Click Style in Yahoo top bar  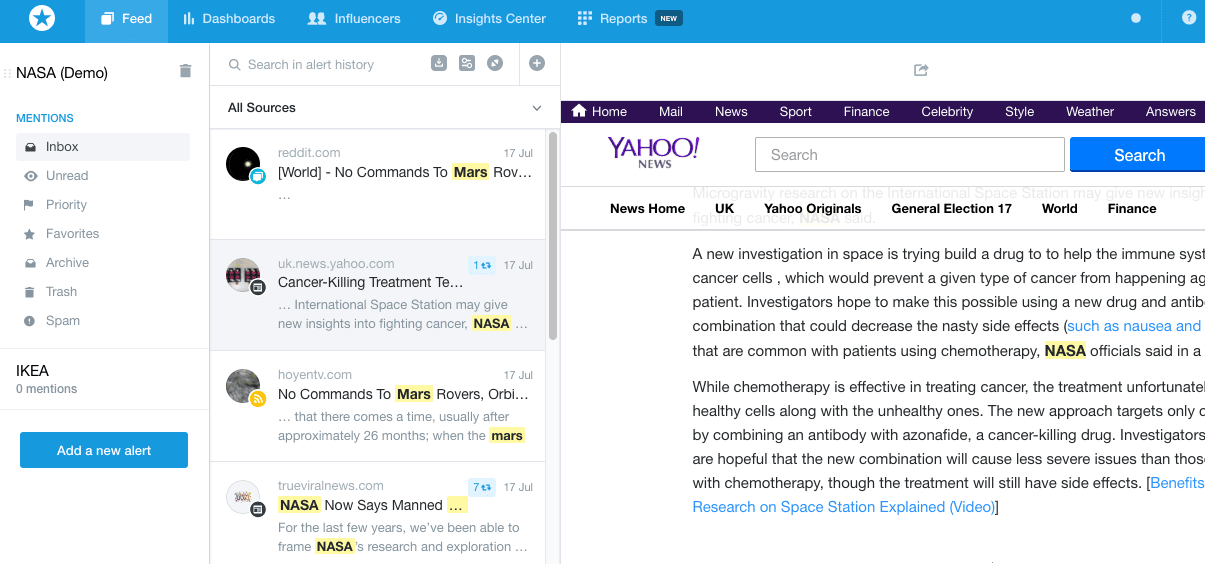[x=1020, y=112]
